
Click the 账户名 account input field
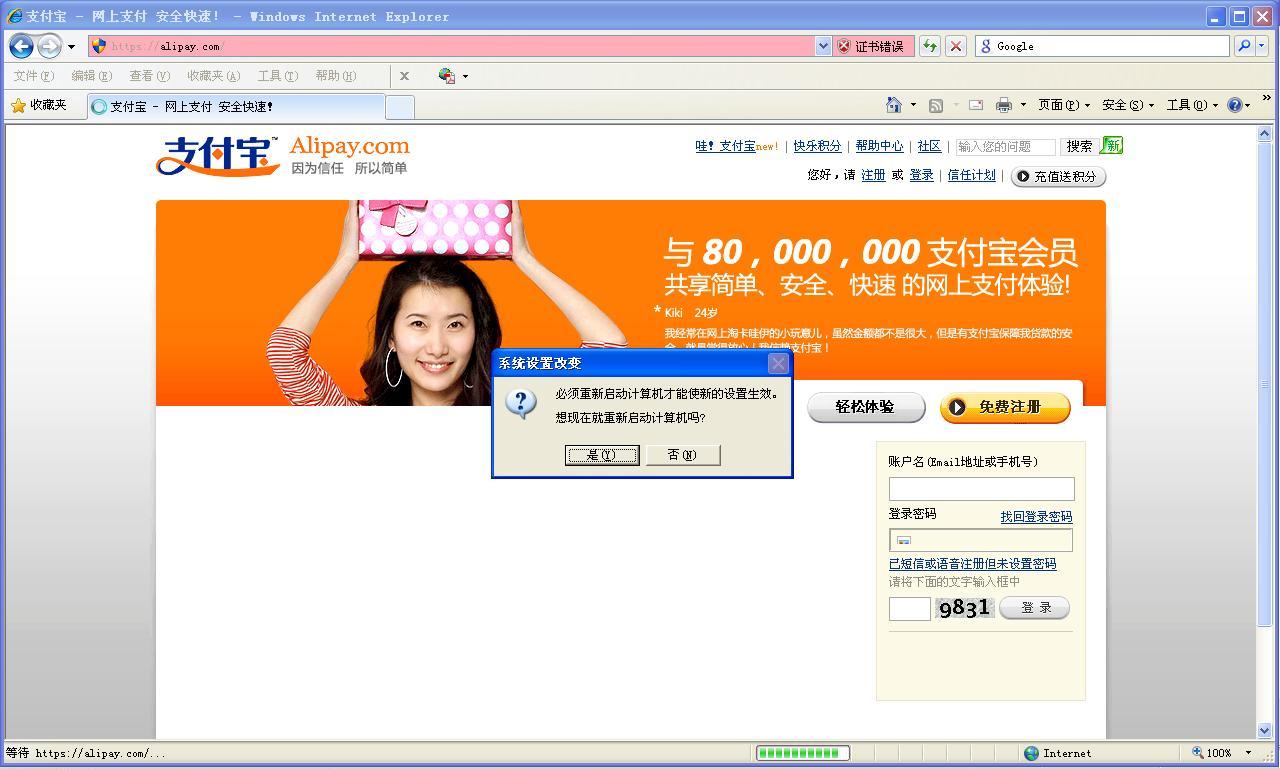981,488
